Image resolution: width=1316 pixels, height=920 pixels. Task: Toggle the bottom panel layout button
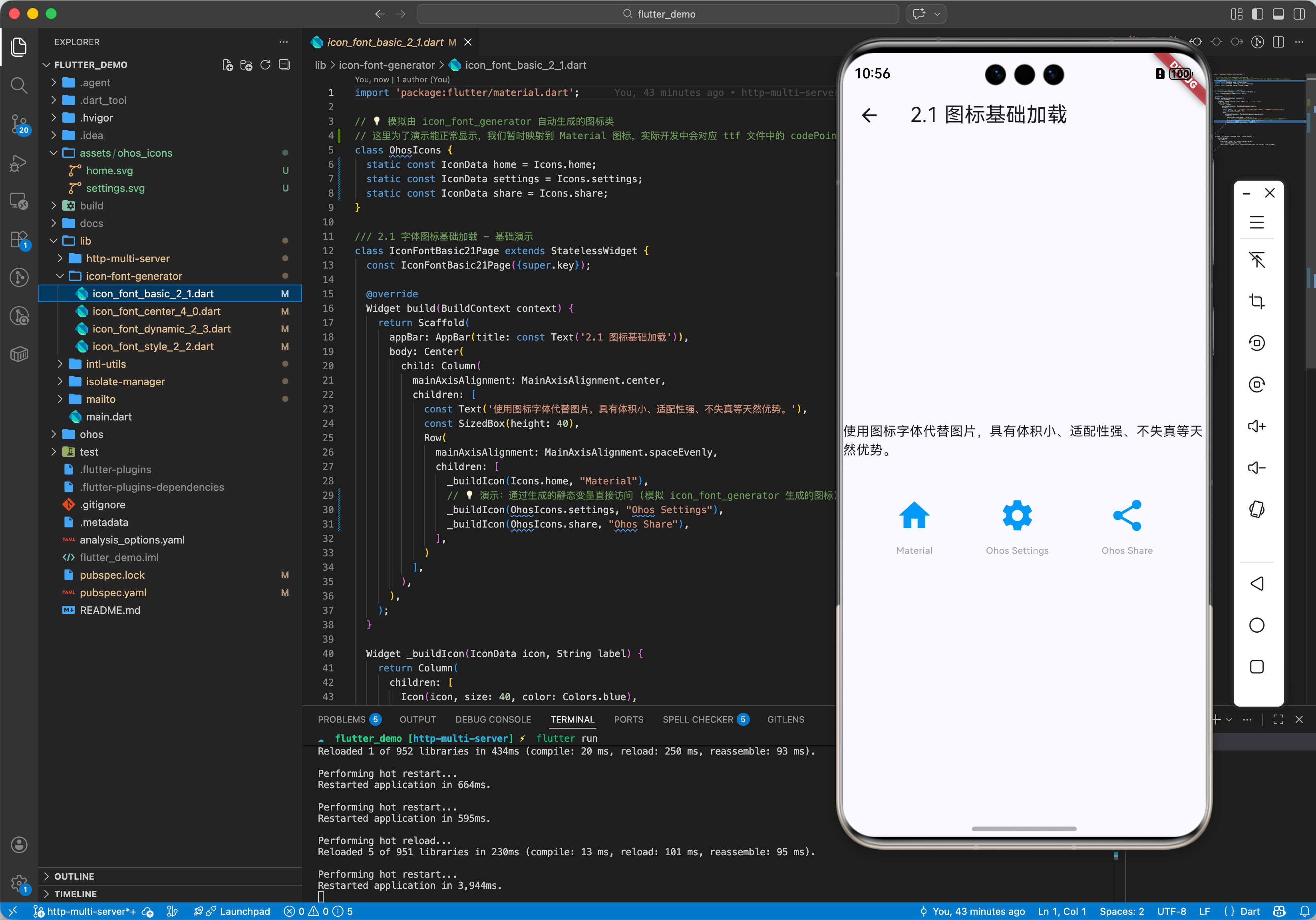coord(1278,14)
